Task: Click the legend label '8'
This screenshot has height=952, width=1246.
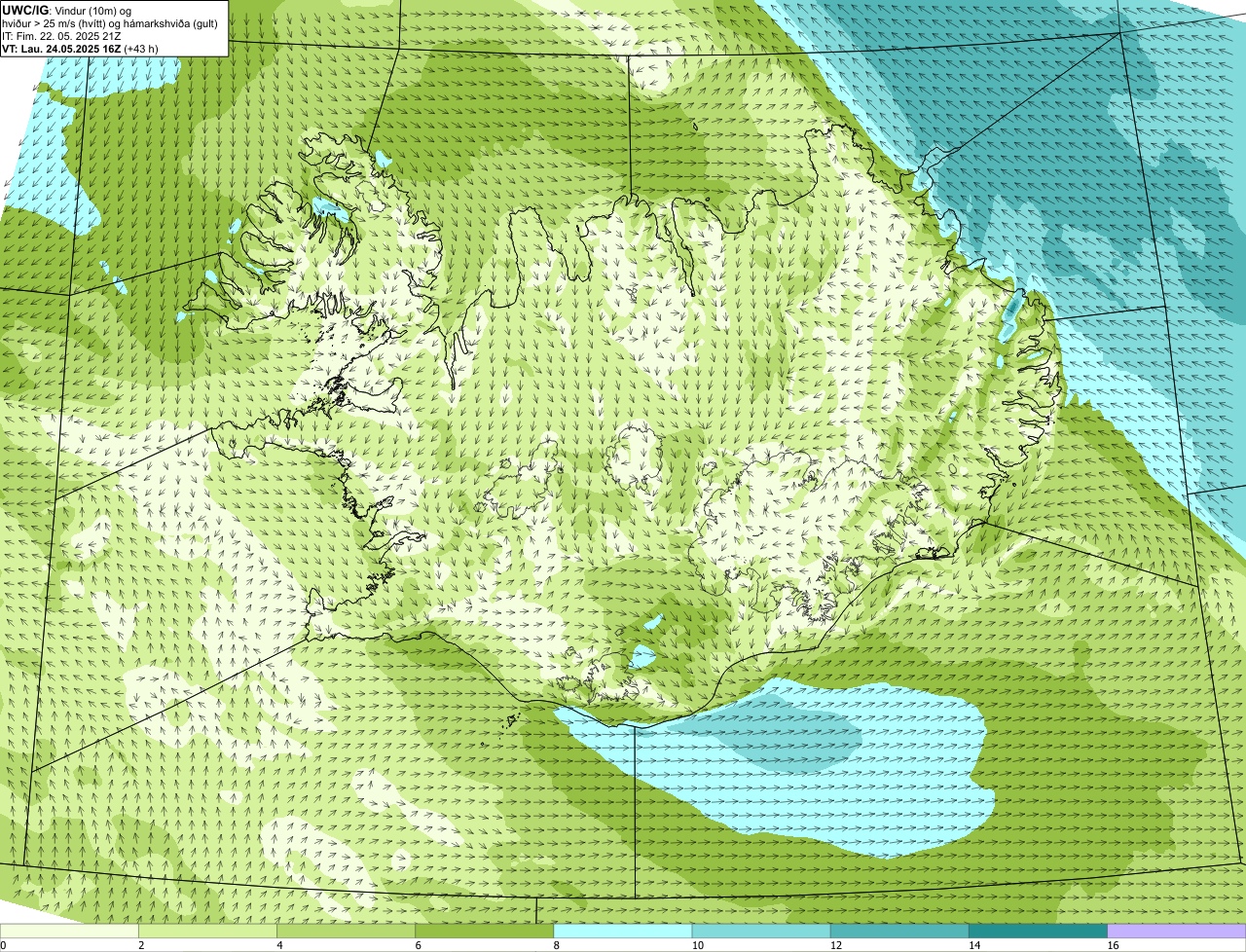Action: [x=557, y=945]
